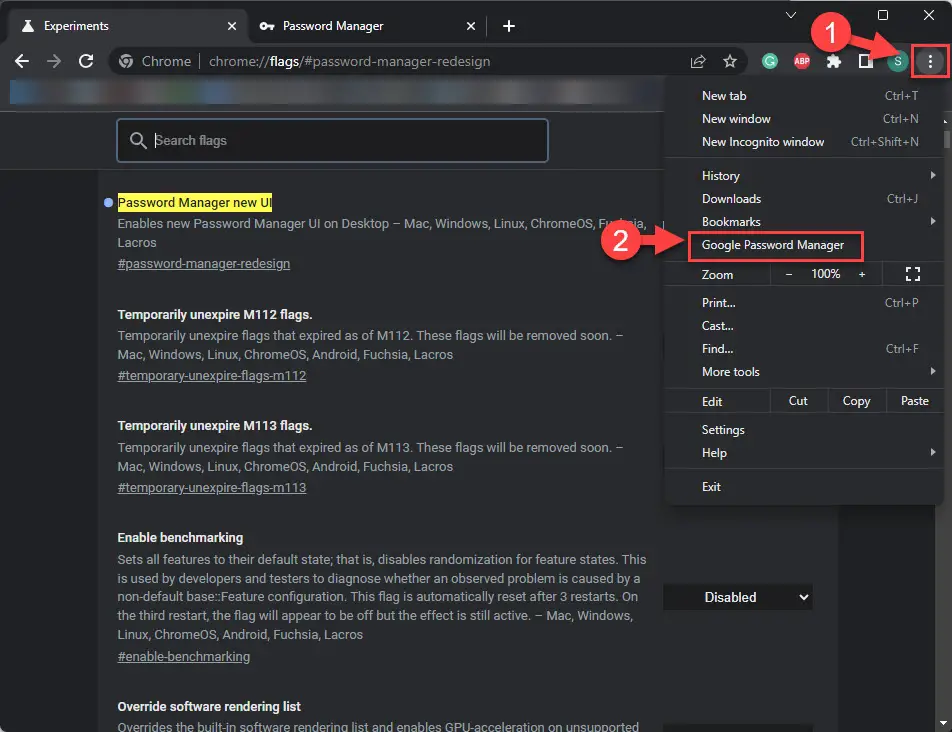
Task: Open the Chrome three-dot menu
Action: click(x=930, y=61)
